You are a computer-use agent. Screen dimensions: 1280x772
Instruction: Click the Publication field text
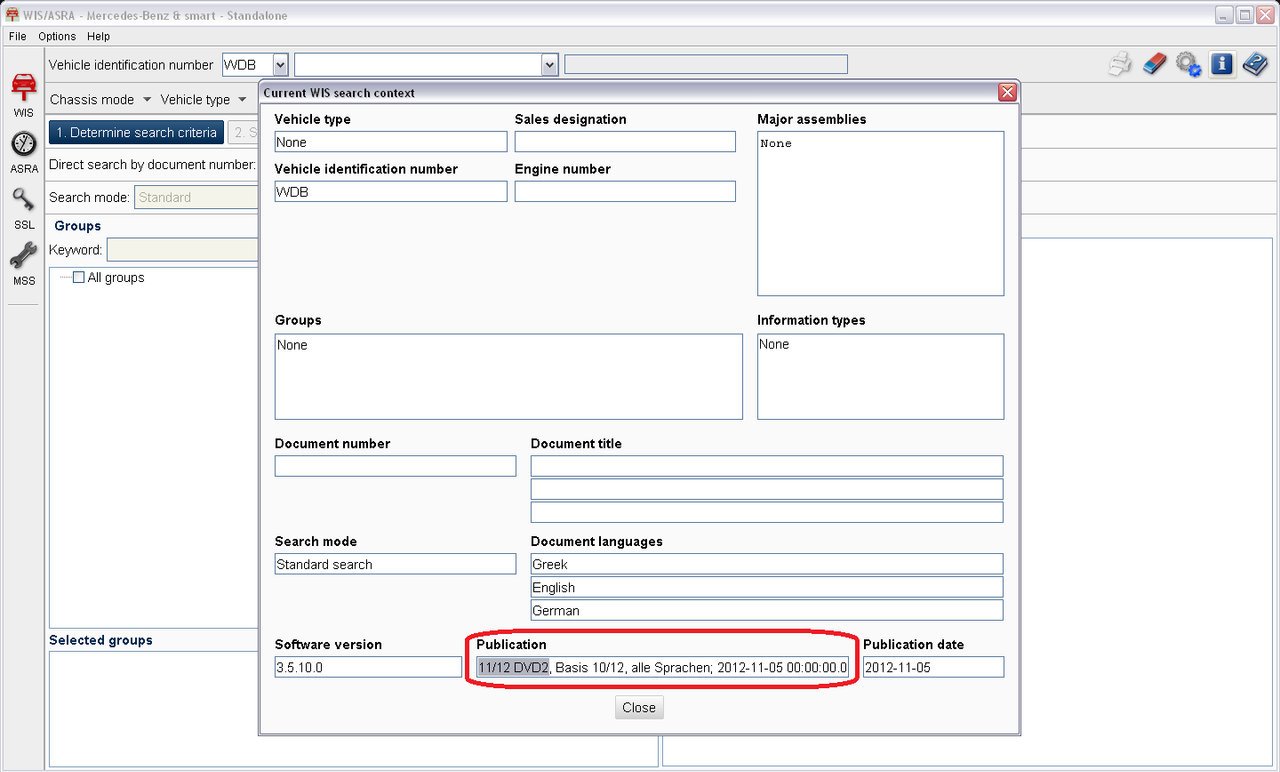coord(663,667)
